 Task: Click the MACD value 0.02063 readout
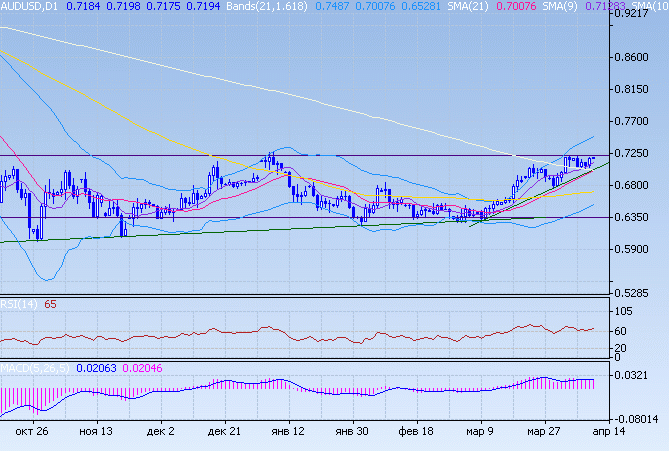click(x=93, y=369)
